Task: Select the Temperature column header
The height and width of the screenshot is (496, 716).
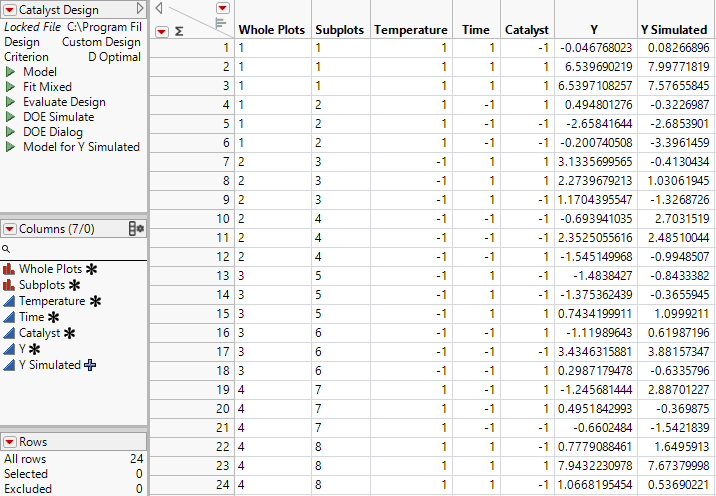Action: click(410, 30)
